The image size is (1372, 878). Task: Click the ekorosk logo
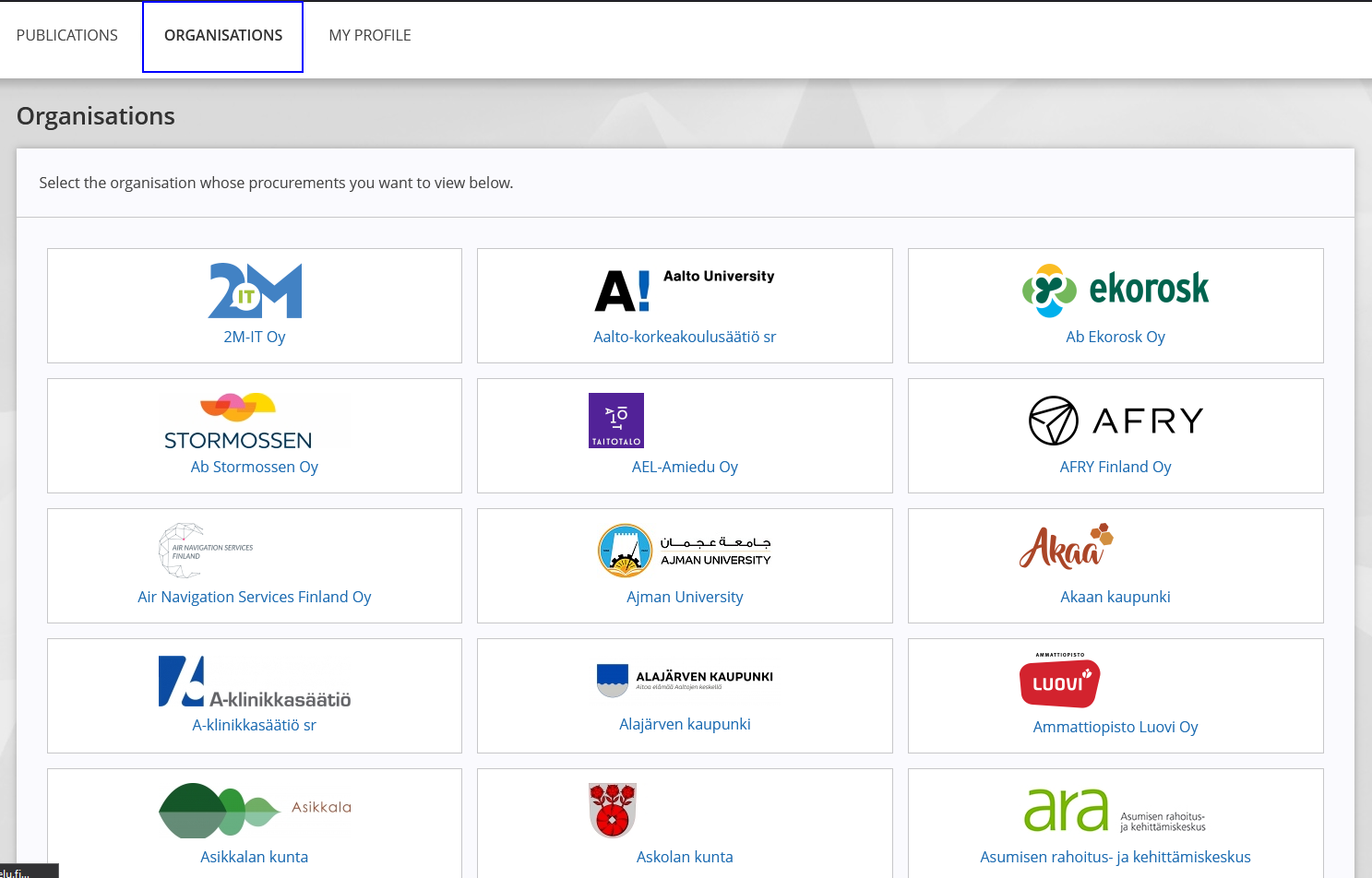[x=1115, y=291]
